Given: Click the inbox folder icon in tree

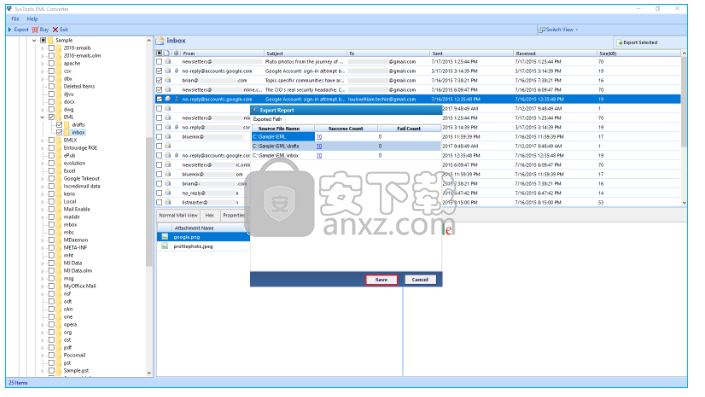Looking at the screenshot, I should coord(67,133).
